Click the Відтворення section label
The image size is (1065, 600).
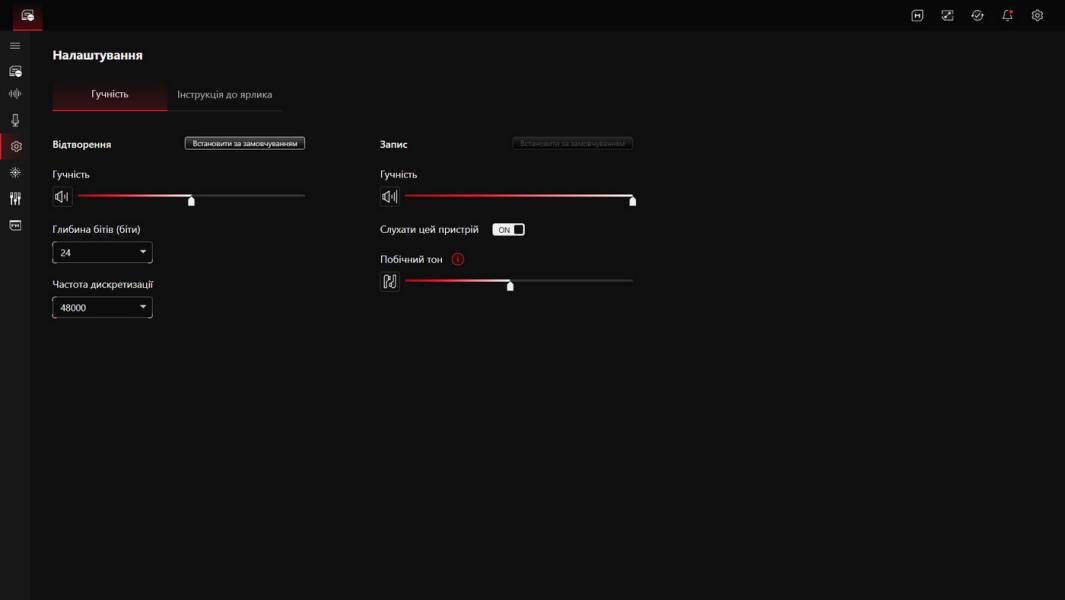point(82,144)
